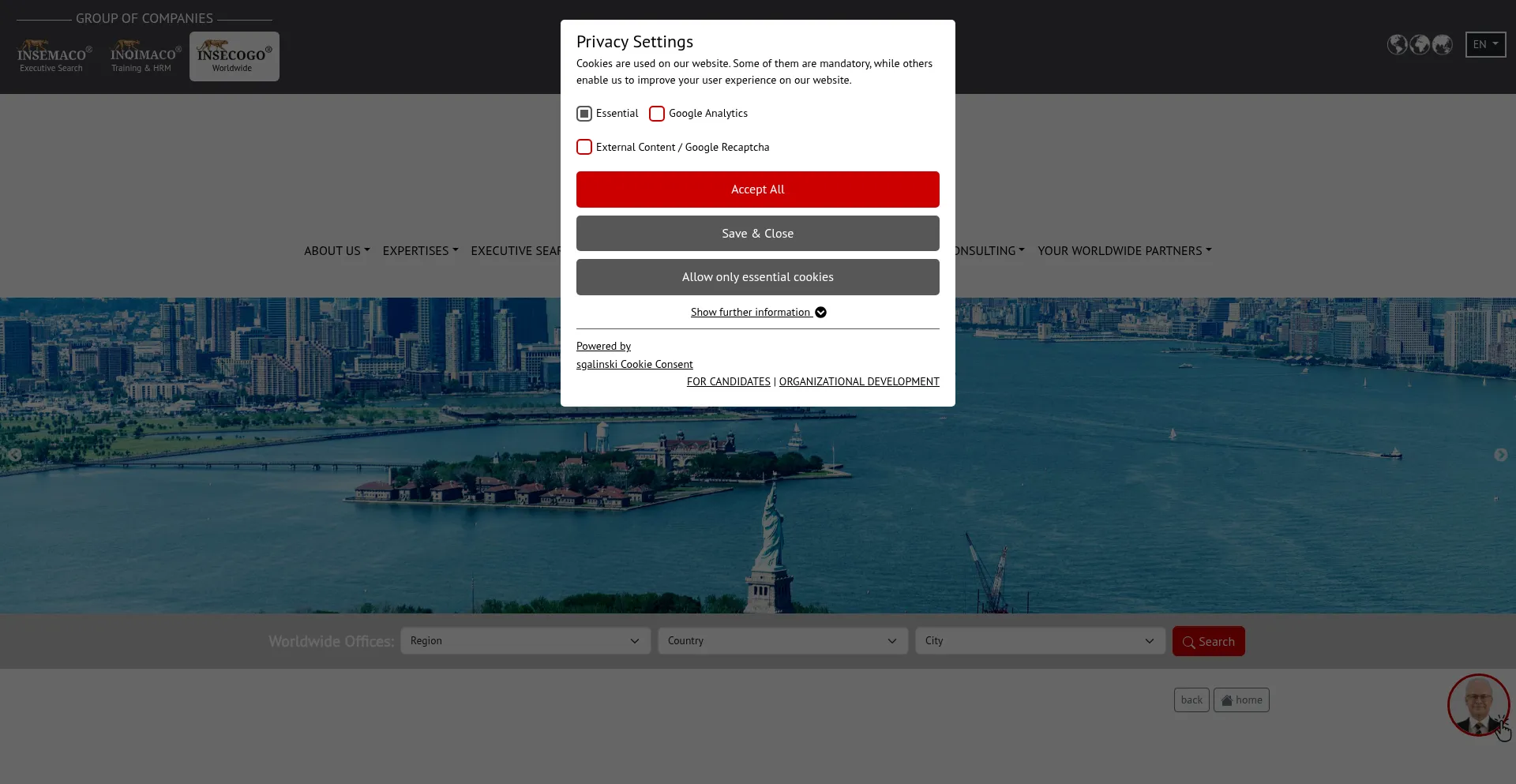The height and width of the screenshot is (784, 1516).
Task: Open the Country dropdown
Action: [x=782, y=641]
